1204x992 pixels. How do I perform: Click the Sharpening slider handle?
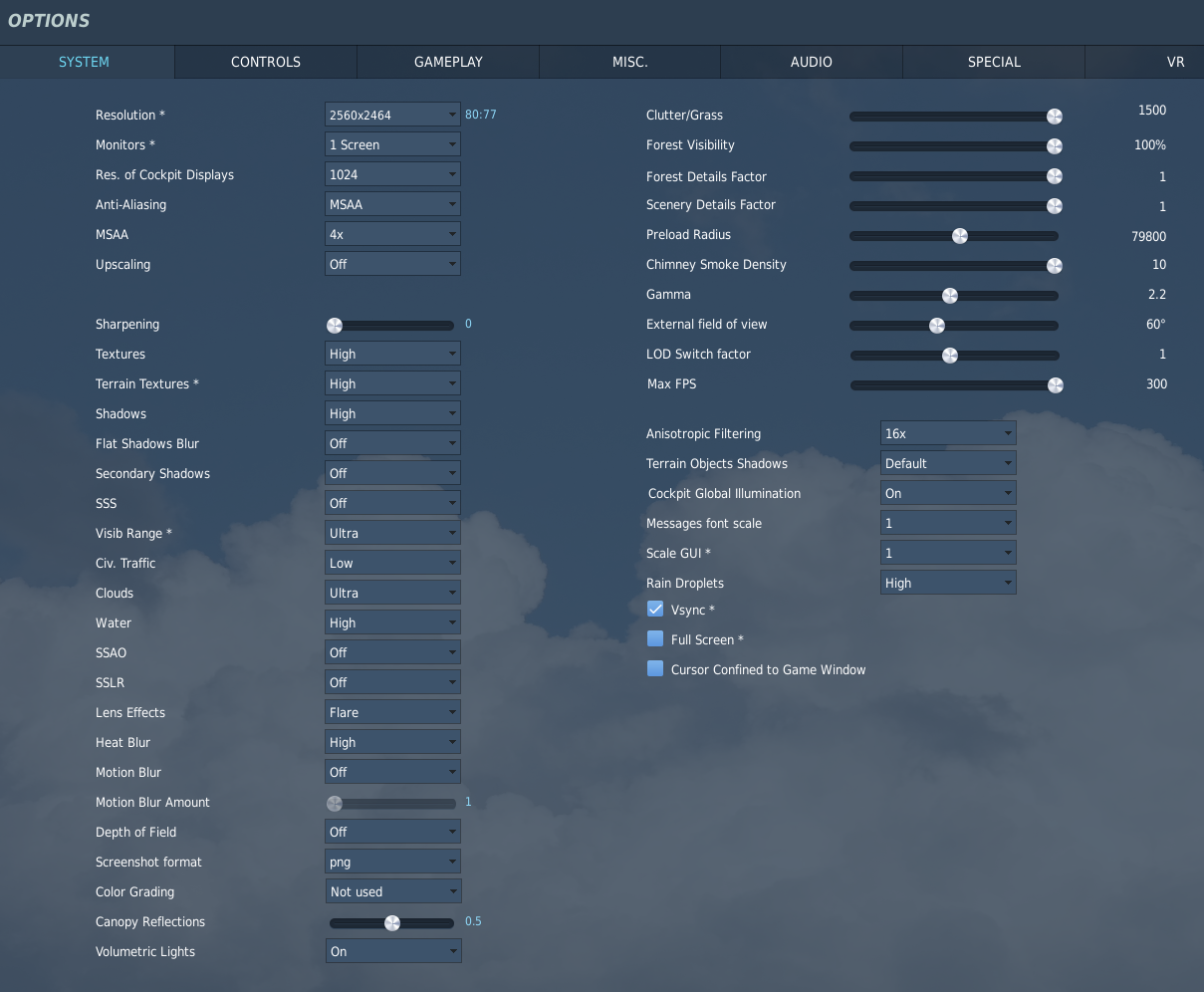(335, 326)
